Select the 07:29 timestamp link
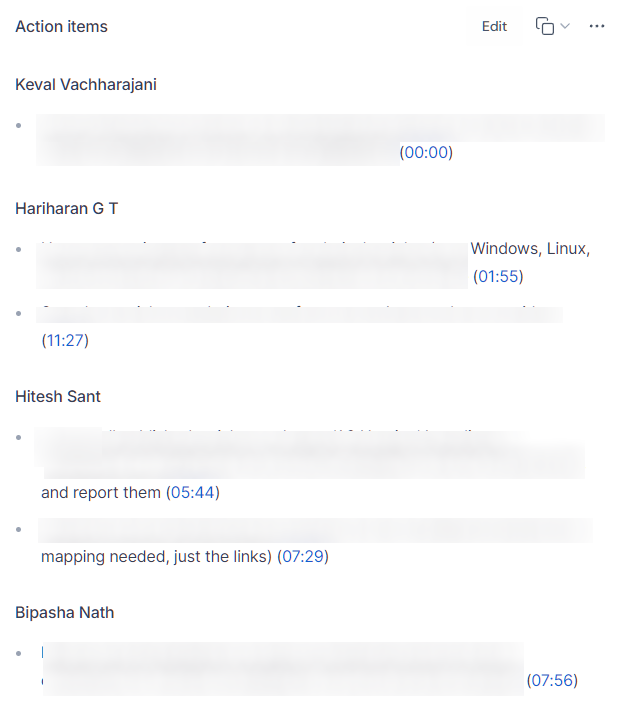The height and width of the screenshot is (706, 620). pos(303,556)
